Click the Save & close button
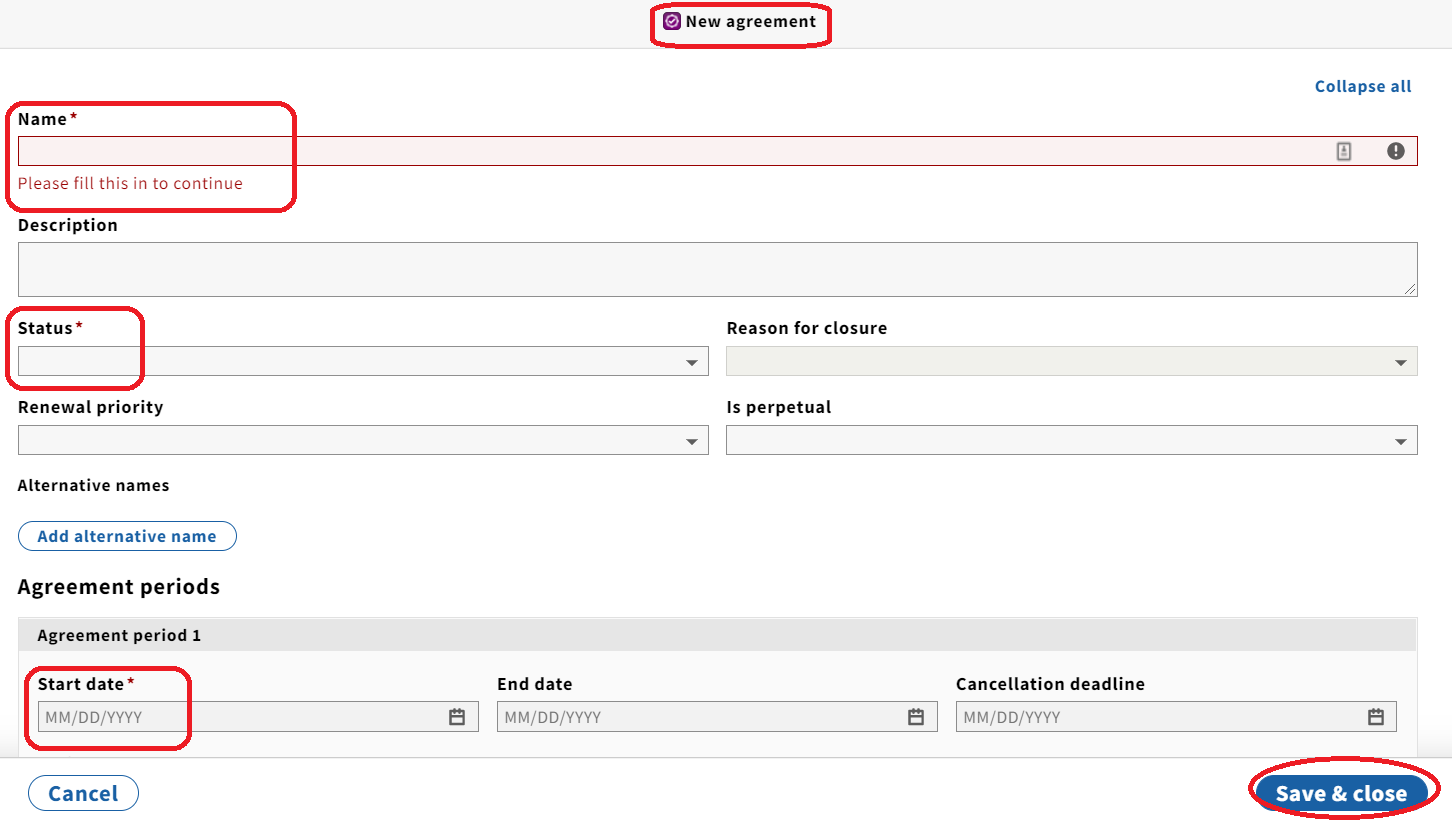The height and width of the screenshot is (825, 1452). coord(1341,793)
